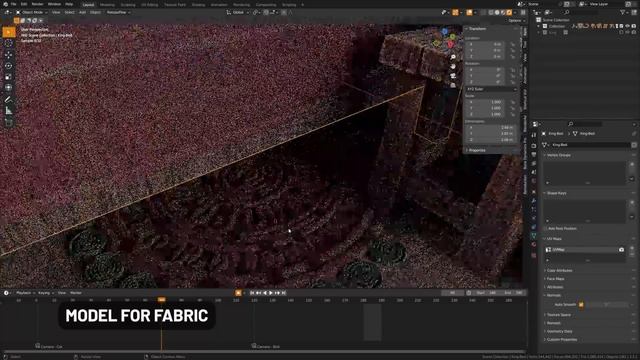Open the Object Mode dropdown
Image resolution: width=640 pixels, height=360 pixels.
[x=32, y=13]
